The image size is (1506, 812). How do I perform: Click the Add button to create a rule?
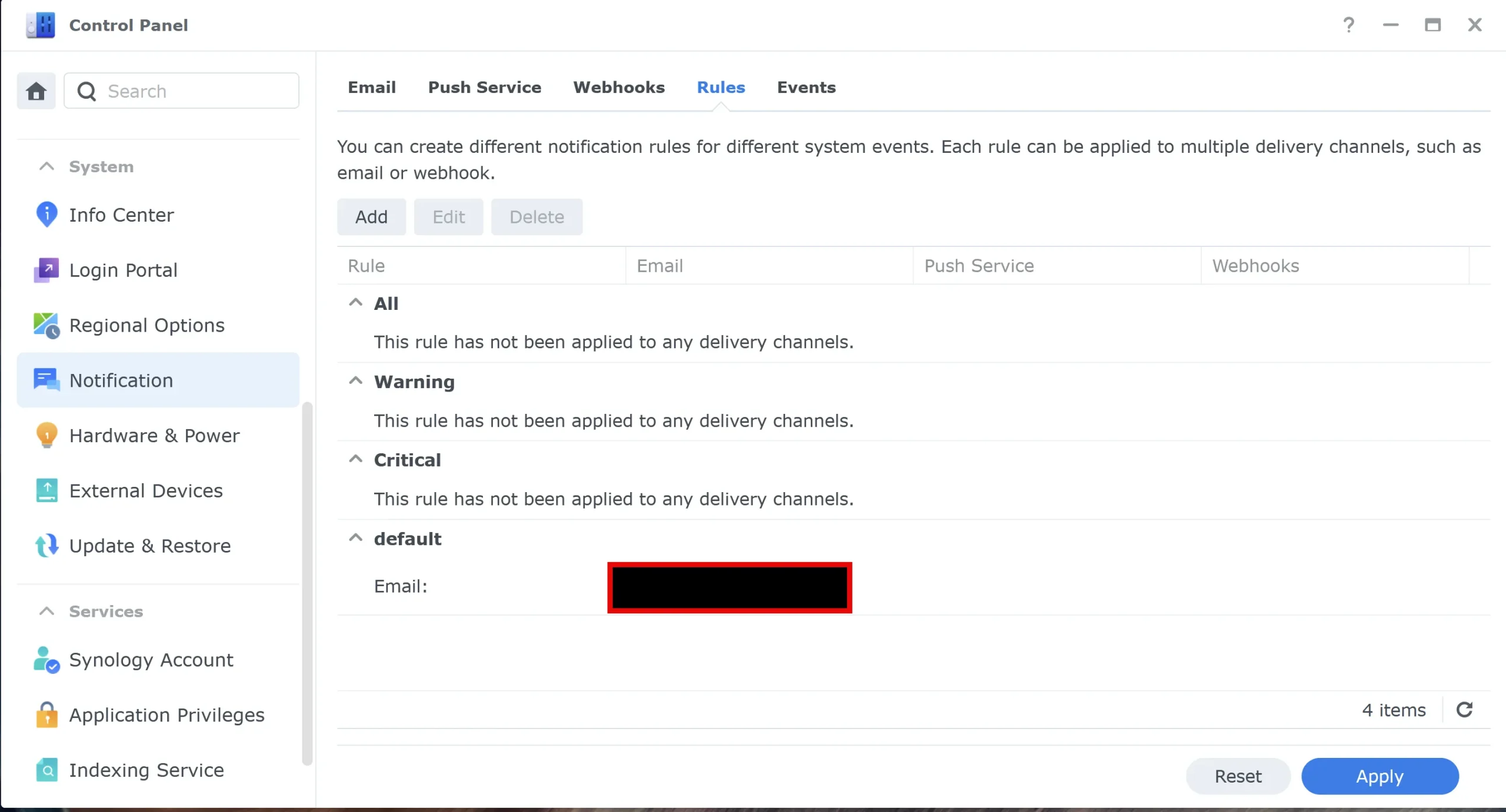coord(371,216)
